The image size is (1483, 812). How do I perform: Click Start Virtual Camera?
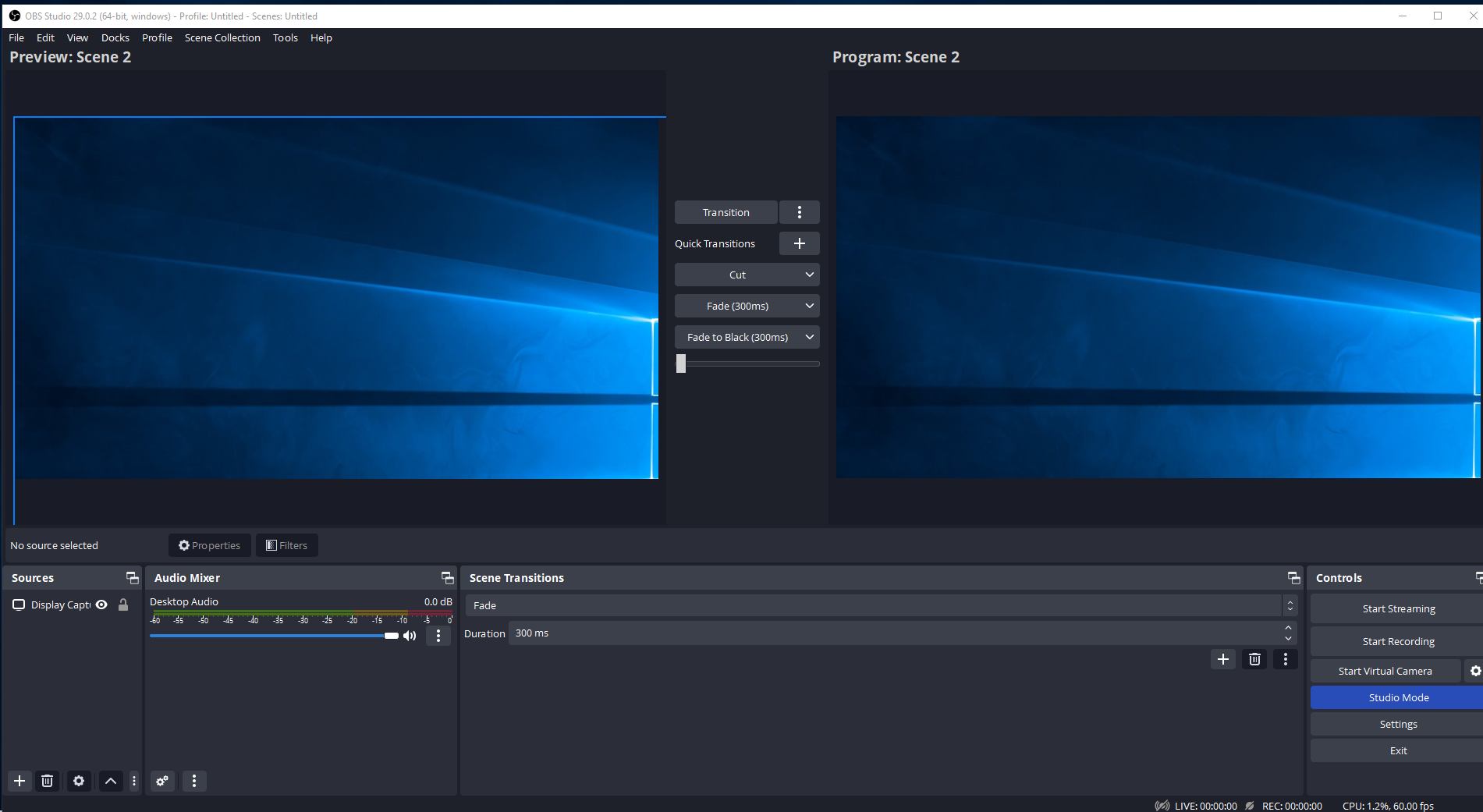tap(1385, 671)
